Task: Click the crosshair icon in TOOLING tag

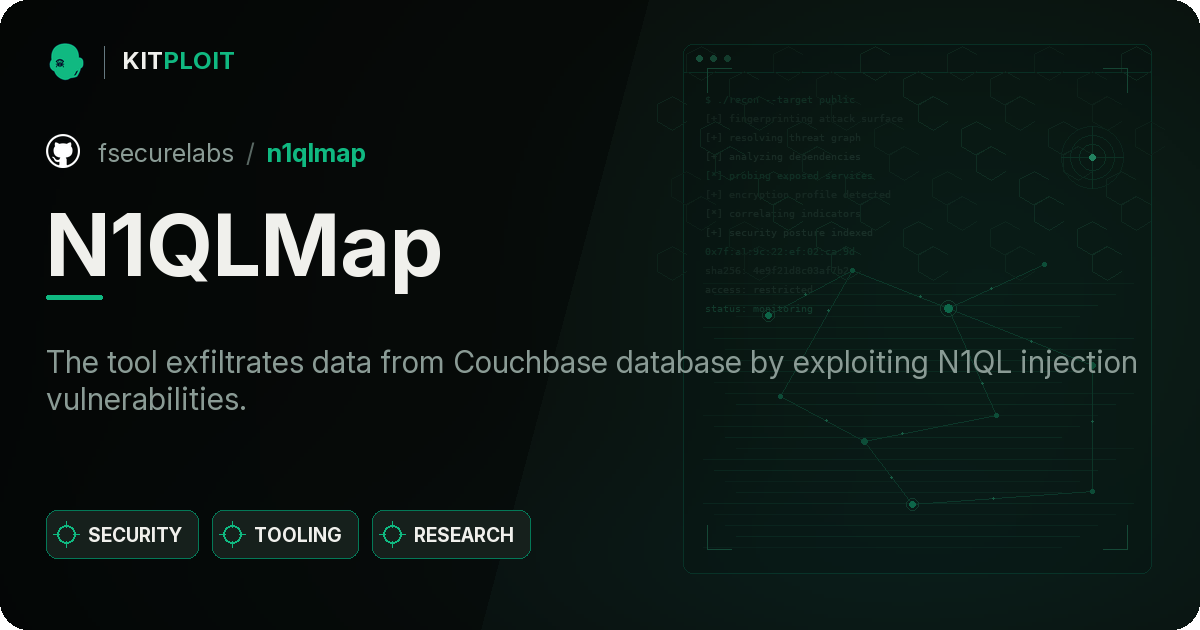Action: pyautogui.click(x=233, y=535)
